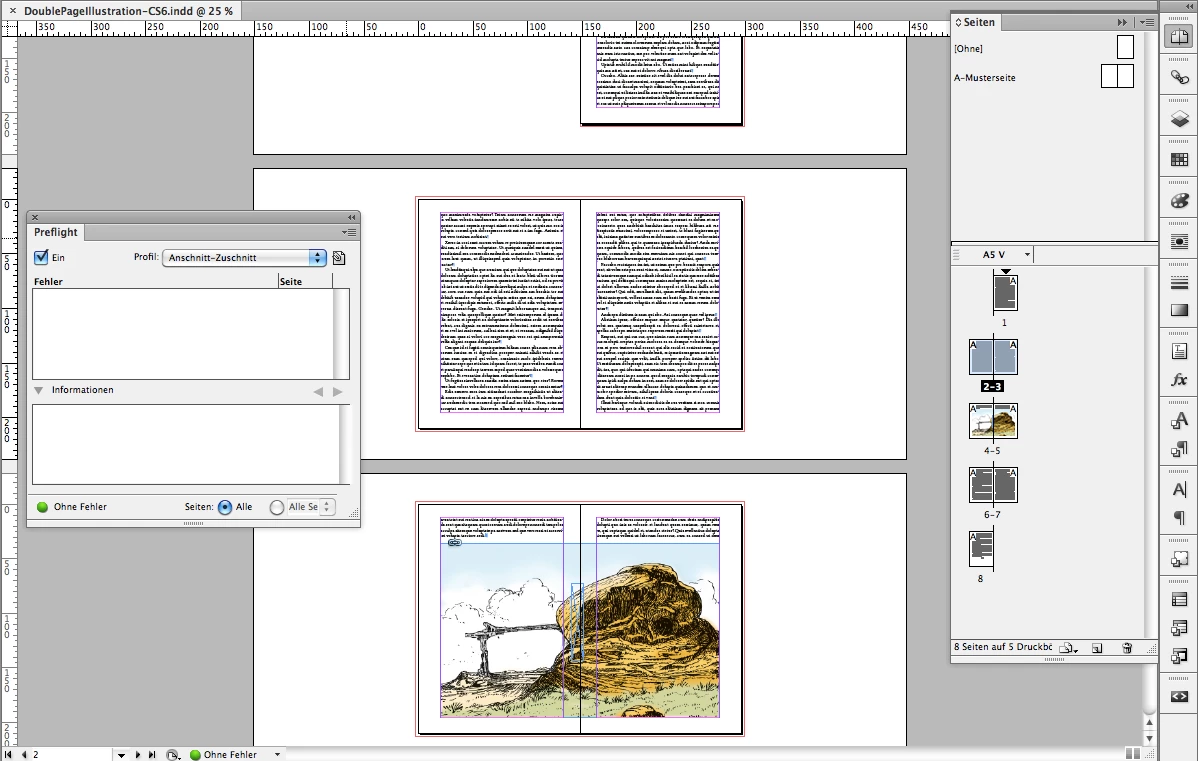Select the A-Musterseite master thumbnail
The height and width of the screenshot is (761, 1198).
[x=1117, y=76]
